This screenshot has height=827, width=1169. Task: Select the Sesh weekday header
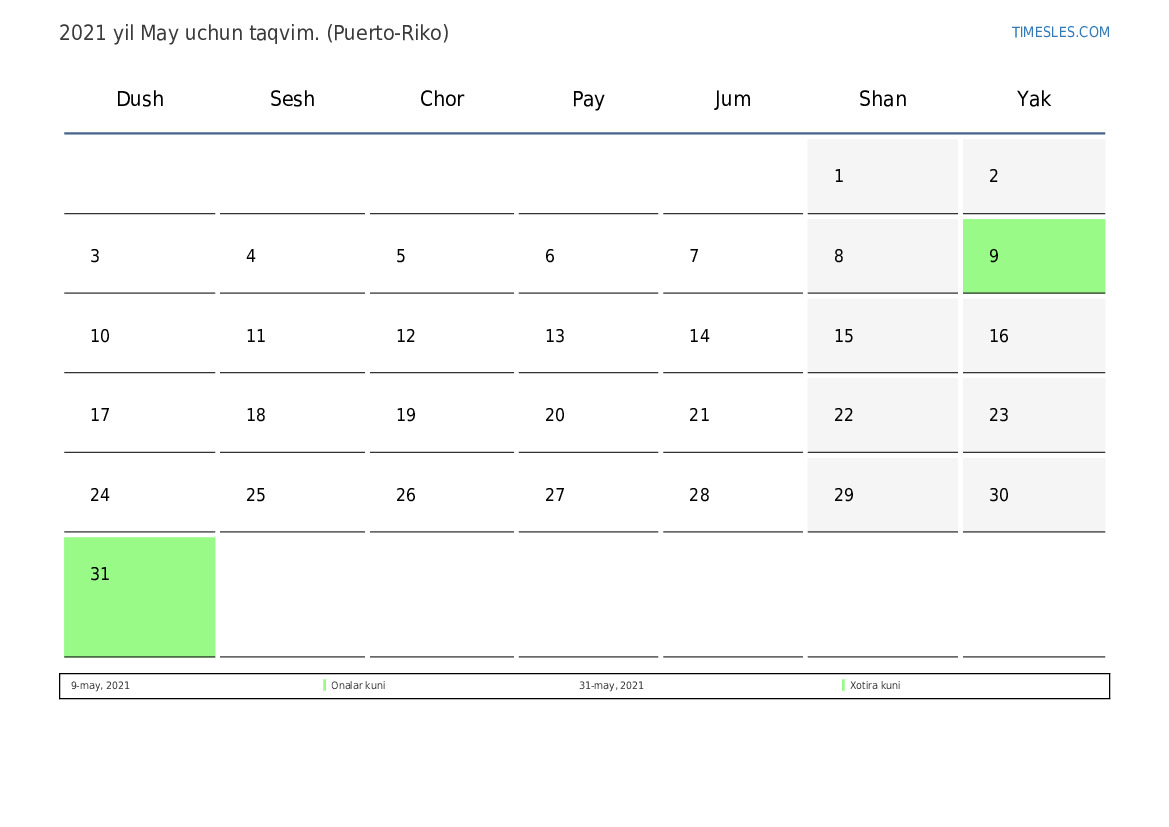click(x=292, y=99)
